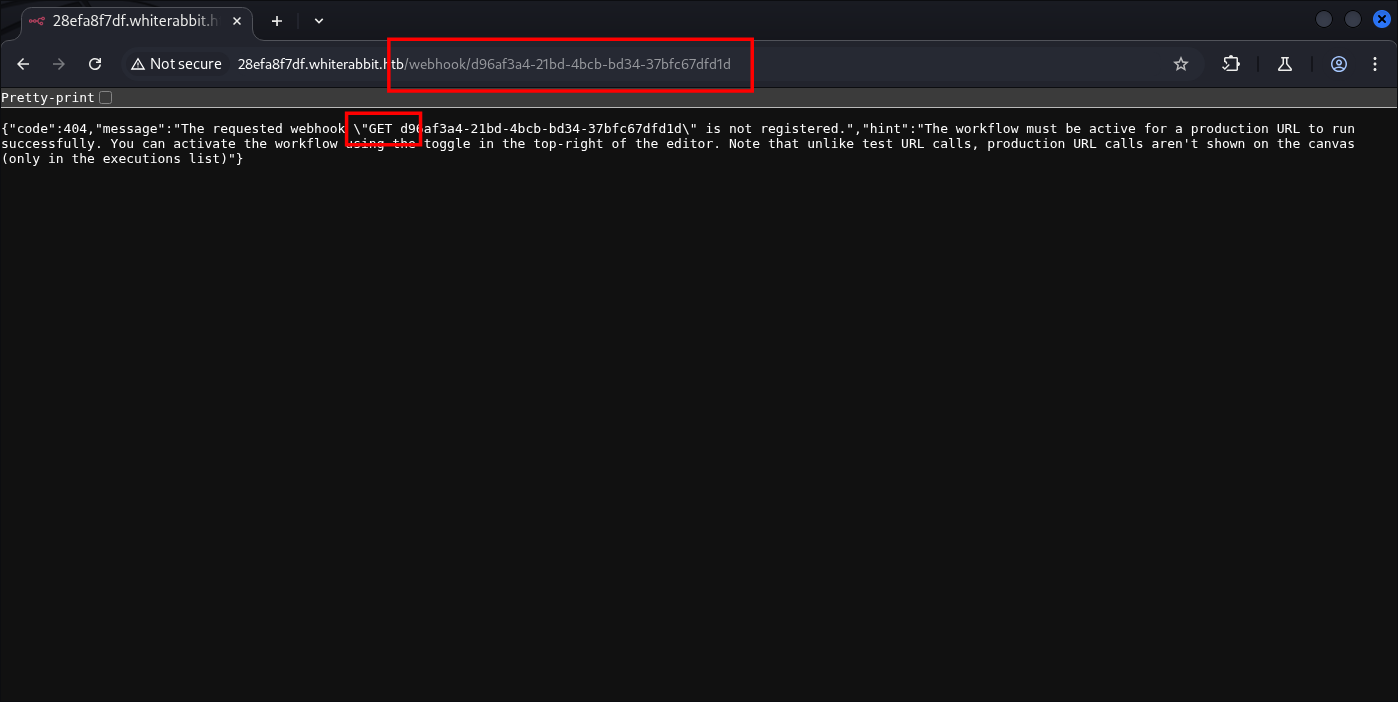Bookmark this page with the star
Viewport: 1398px width, 702px height.
(x=1181, y=64)
